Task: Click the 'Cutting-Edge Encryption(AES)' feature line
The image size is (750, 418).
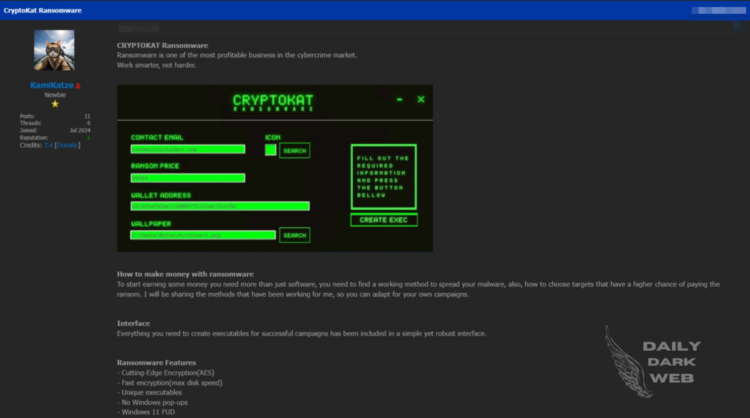Action: pos(165,373)
